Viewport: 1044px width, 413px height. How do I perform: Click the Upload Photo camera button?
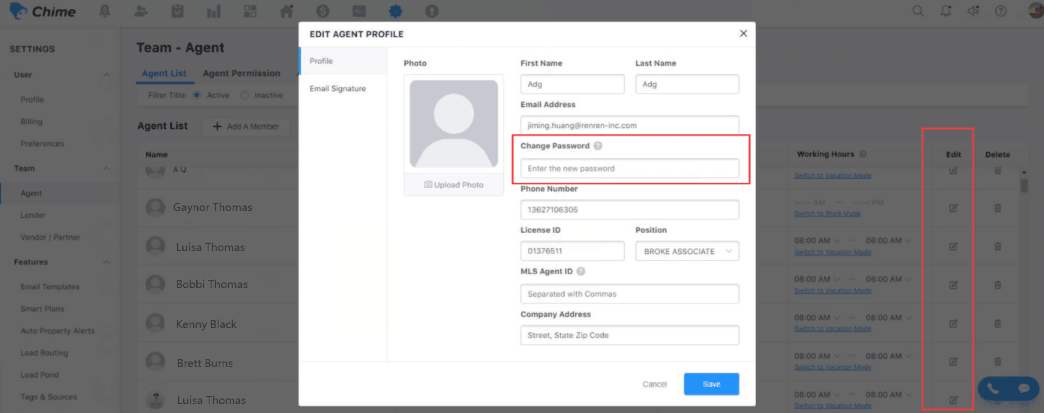pos(453,185)
